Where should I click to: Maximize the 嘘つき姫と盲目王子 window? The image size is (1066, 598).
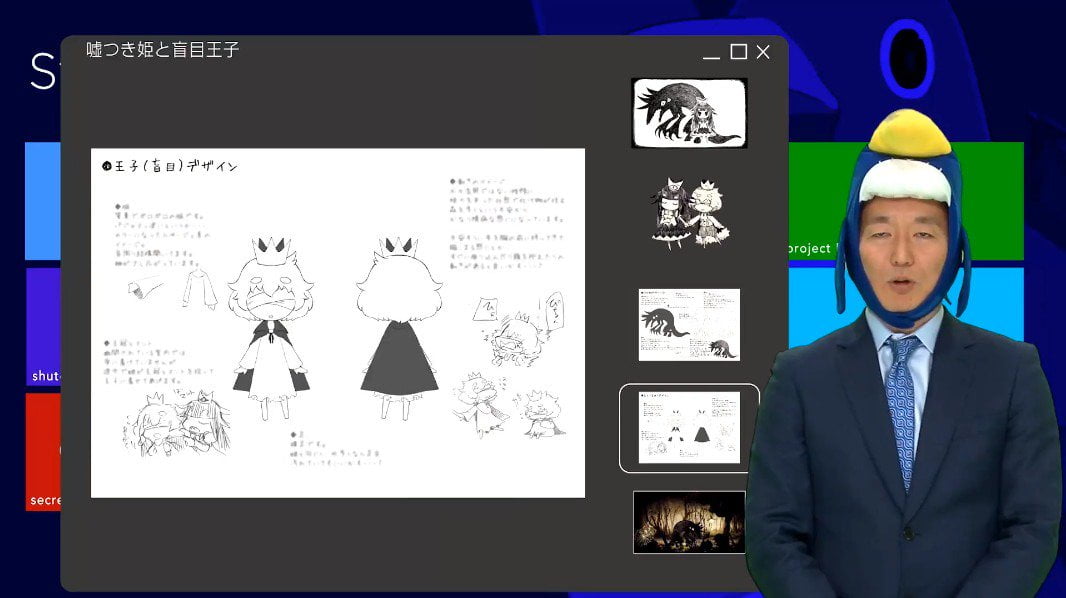[x=738, y=52]
